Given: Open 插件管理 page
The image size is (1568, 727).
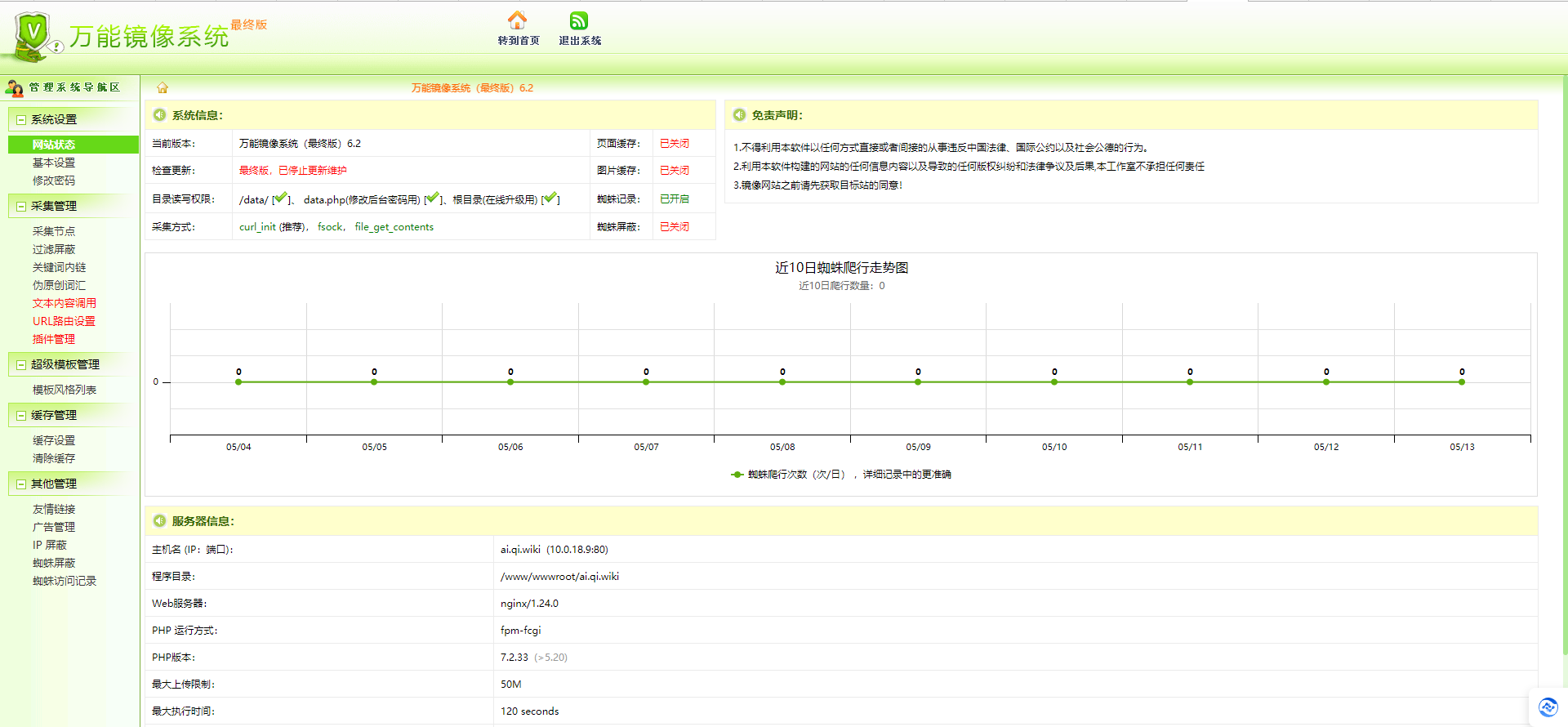Looking at the screenshot, I should click(54, 339).
